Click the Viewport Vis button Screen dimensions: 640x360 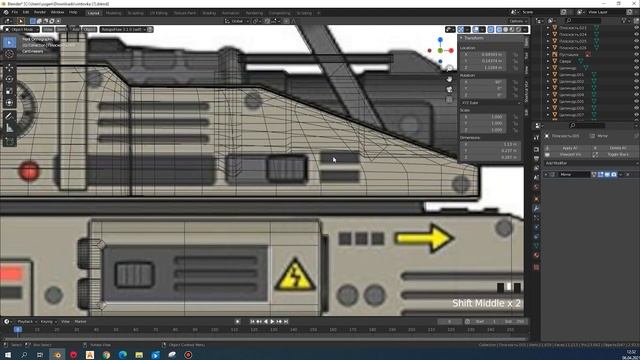point(566,155)
